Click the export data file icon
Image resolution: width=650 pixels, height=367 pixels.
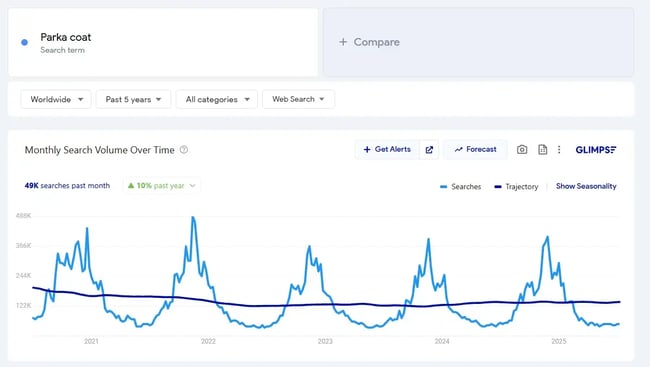[x=542, y=150]
